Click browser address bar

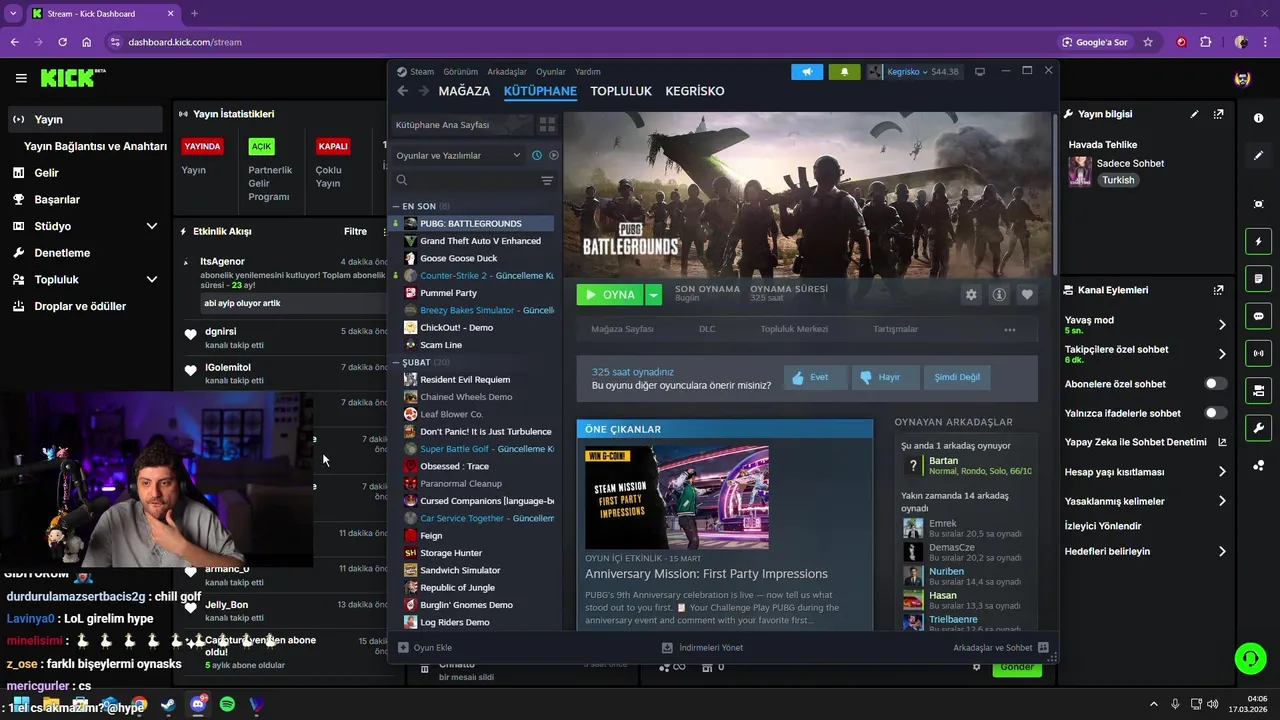(580, 42)
